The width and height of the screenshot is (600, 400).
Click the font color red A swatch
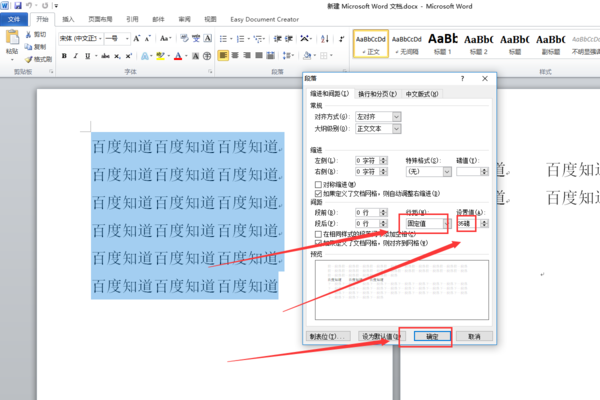(178, 56)
